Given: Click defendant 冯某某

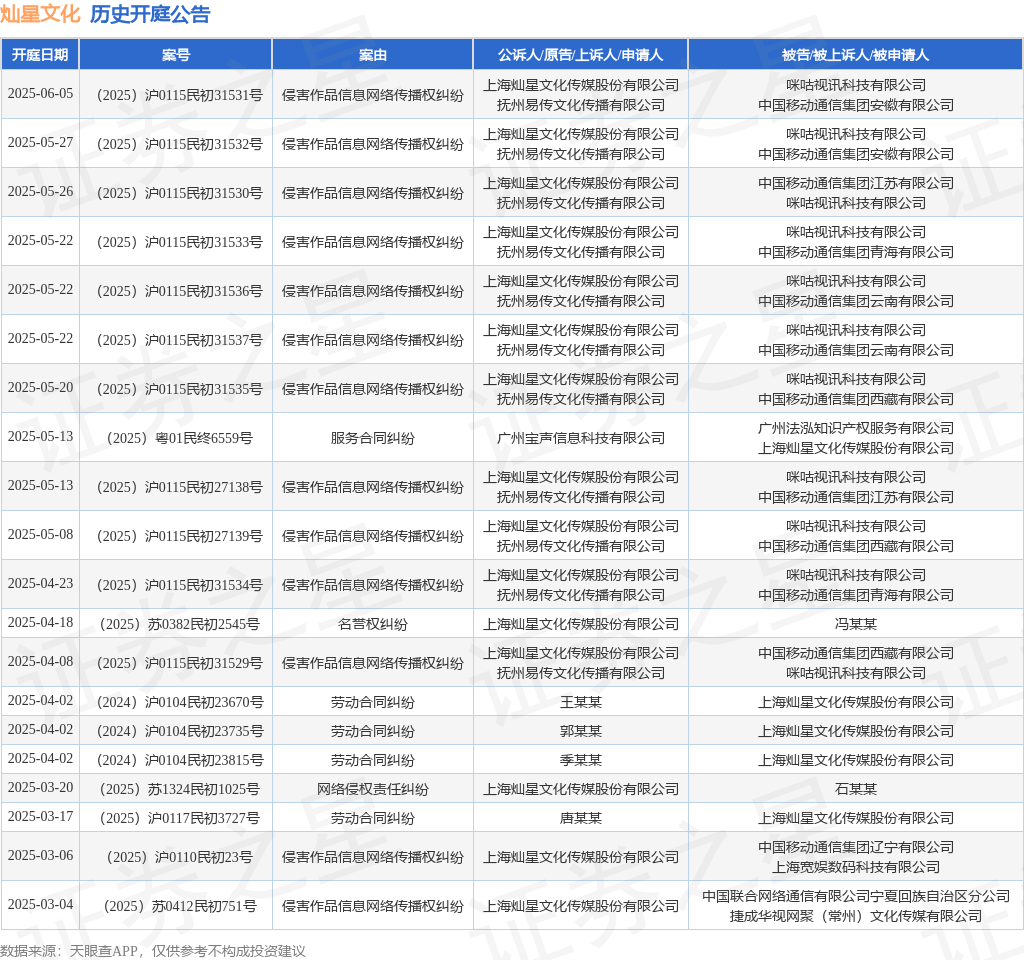Looking at the screenshot, I should [x=856, y=624].
